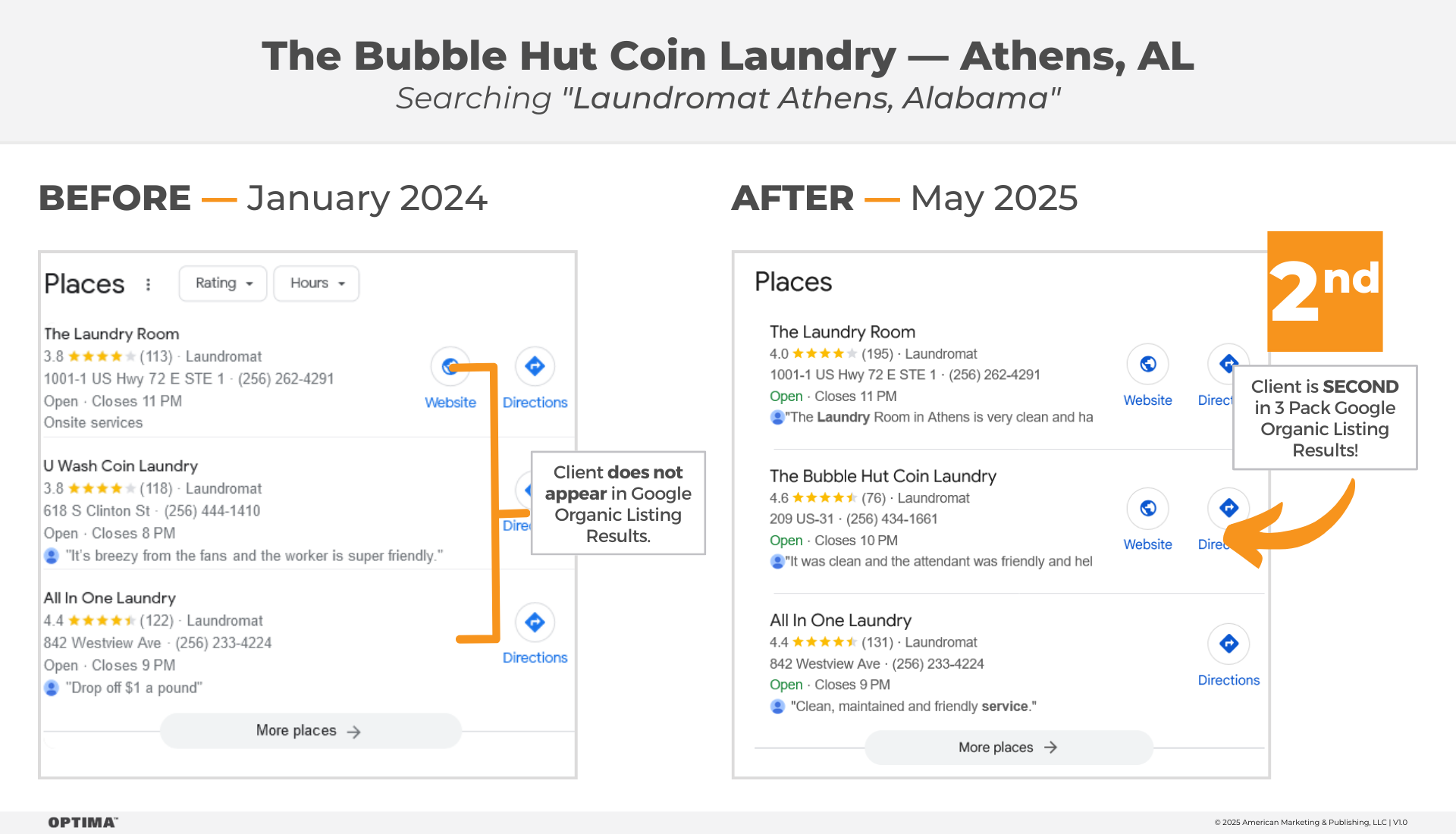Viewport: 1456px width, 834px height.
Task: Click Directions icon for The Laundry Room in Before panel
Action: [x=535, y=366]
